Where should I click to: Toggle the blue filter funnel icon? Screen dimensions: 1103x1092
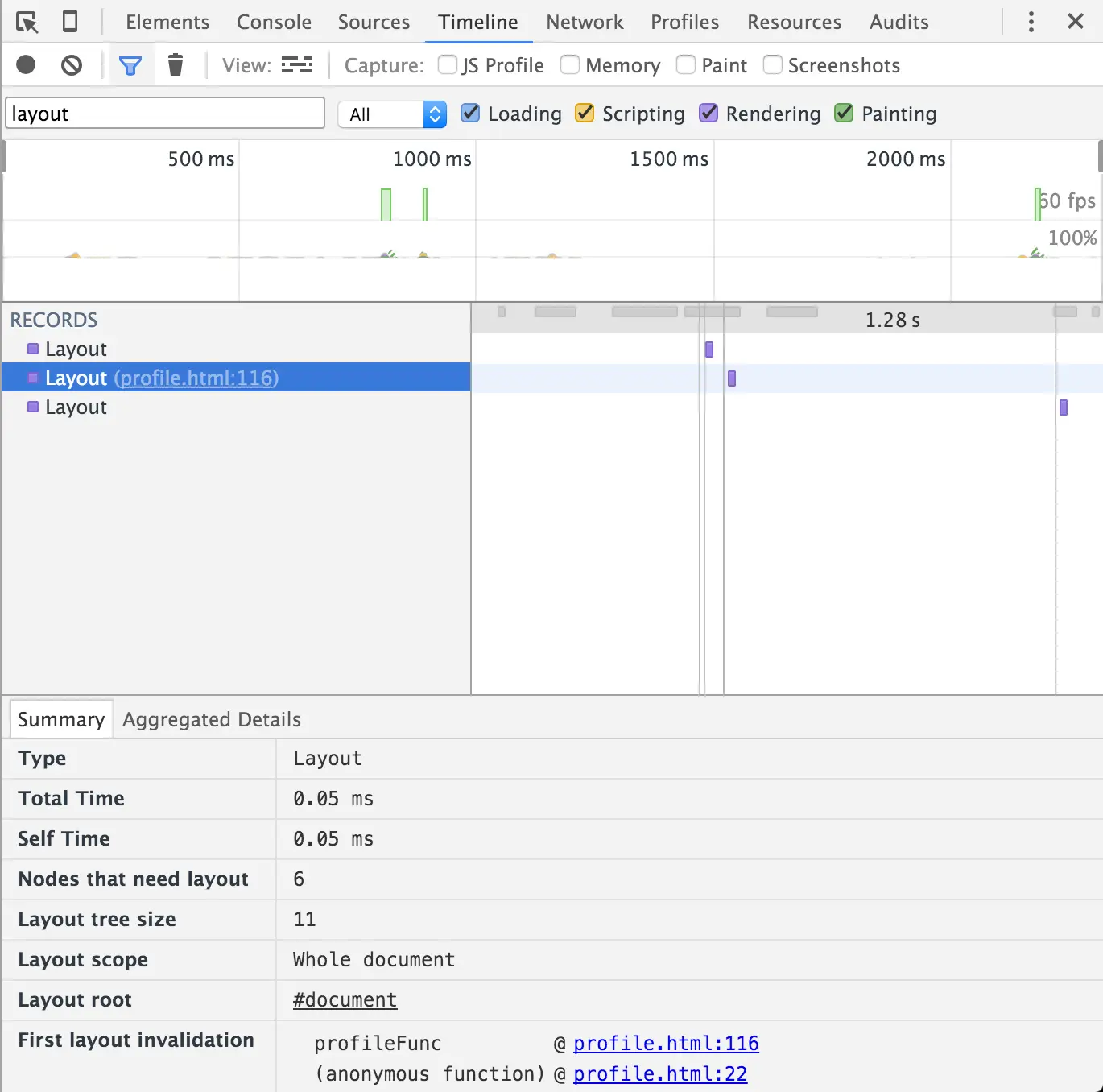pyautogui.click(x=130, y=65)
